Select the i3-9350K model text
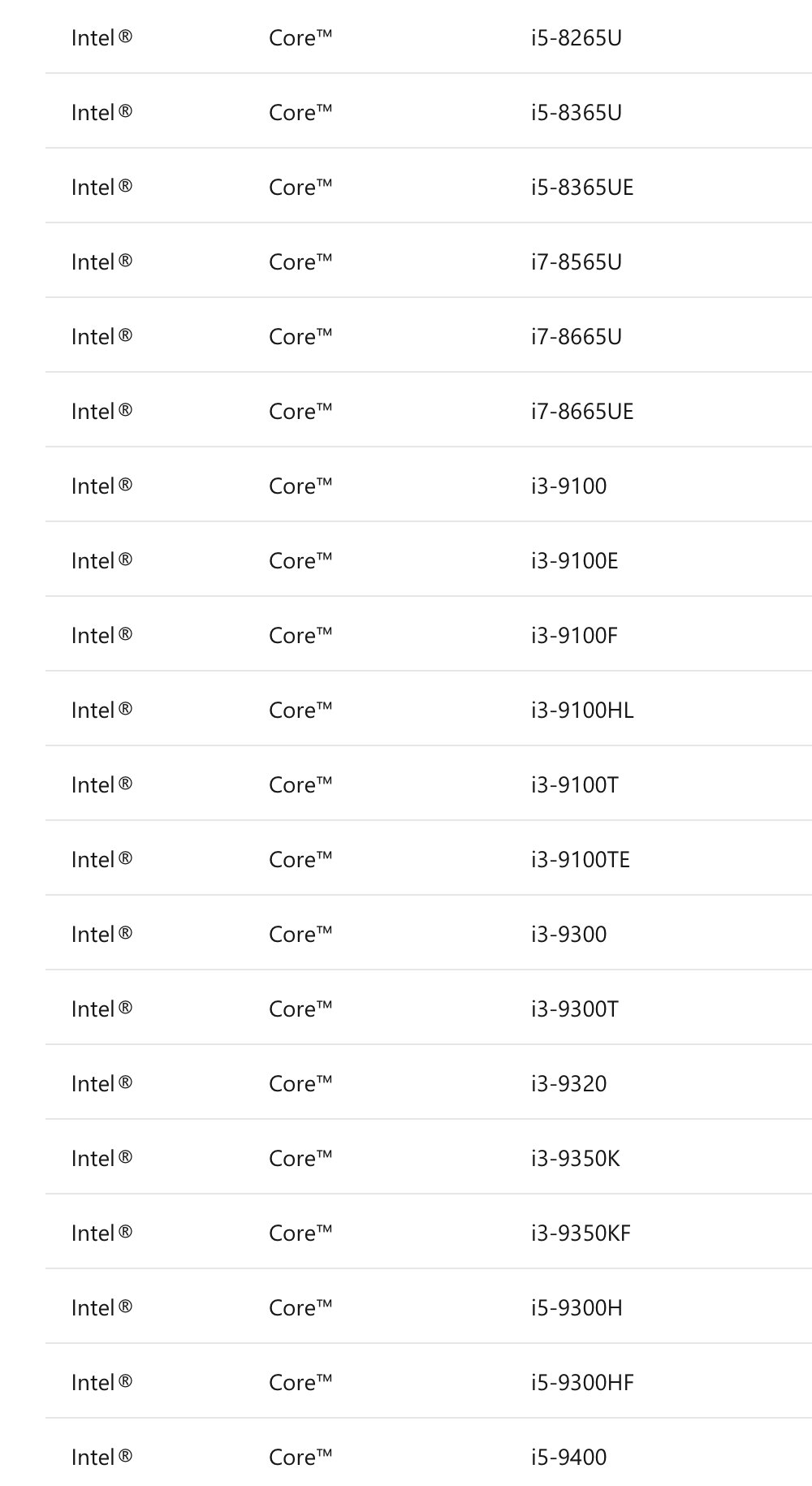 [x=576, y=1159]
